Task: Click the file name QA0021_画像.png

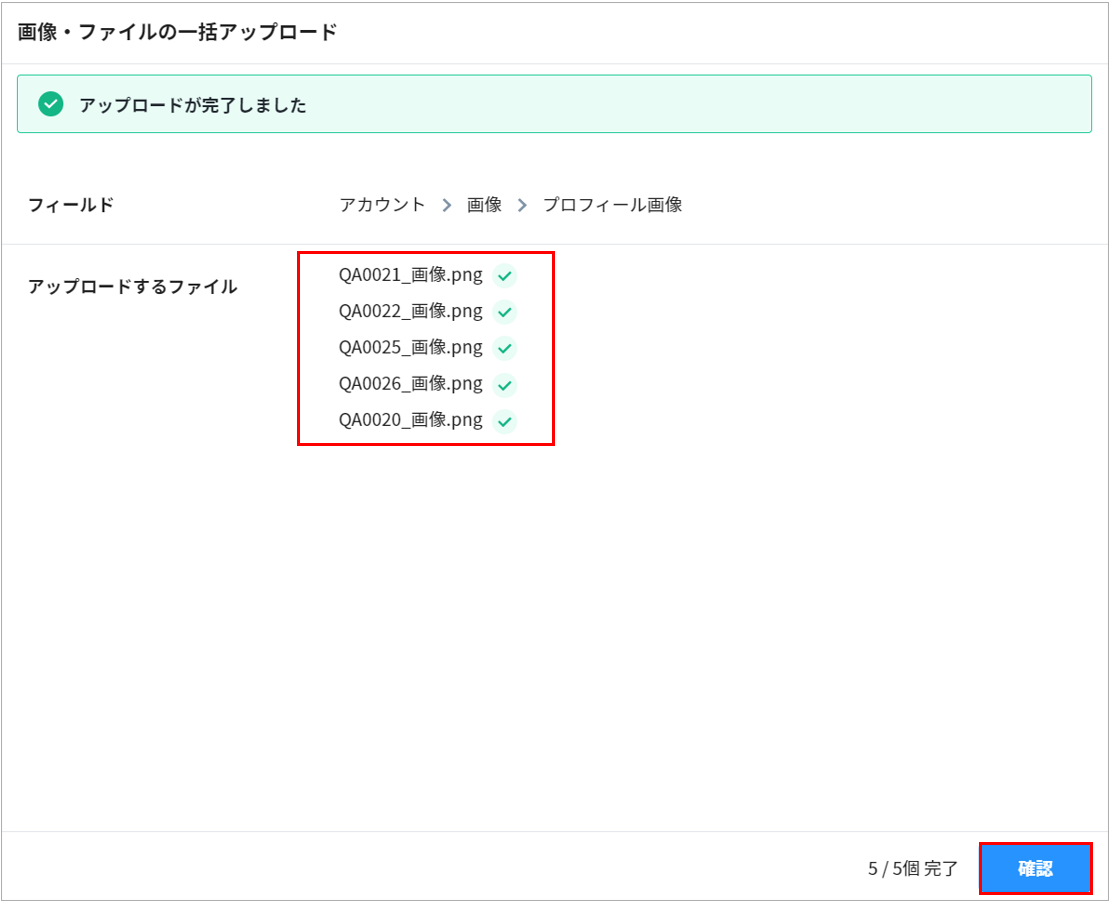Action: coord(410,276)
